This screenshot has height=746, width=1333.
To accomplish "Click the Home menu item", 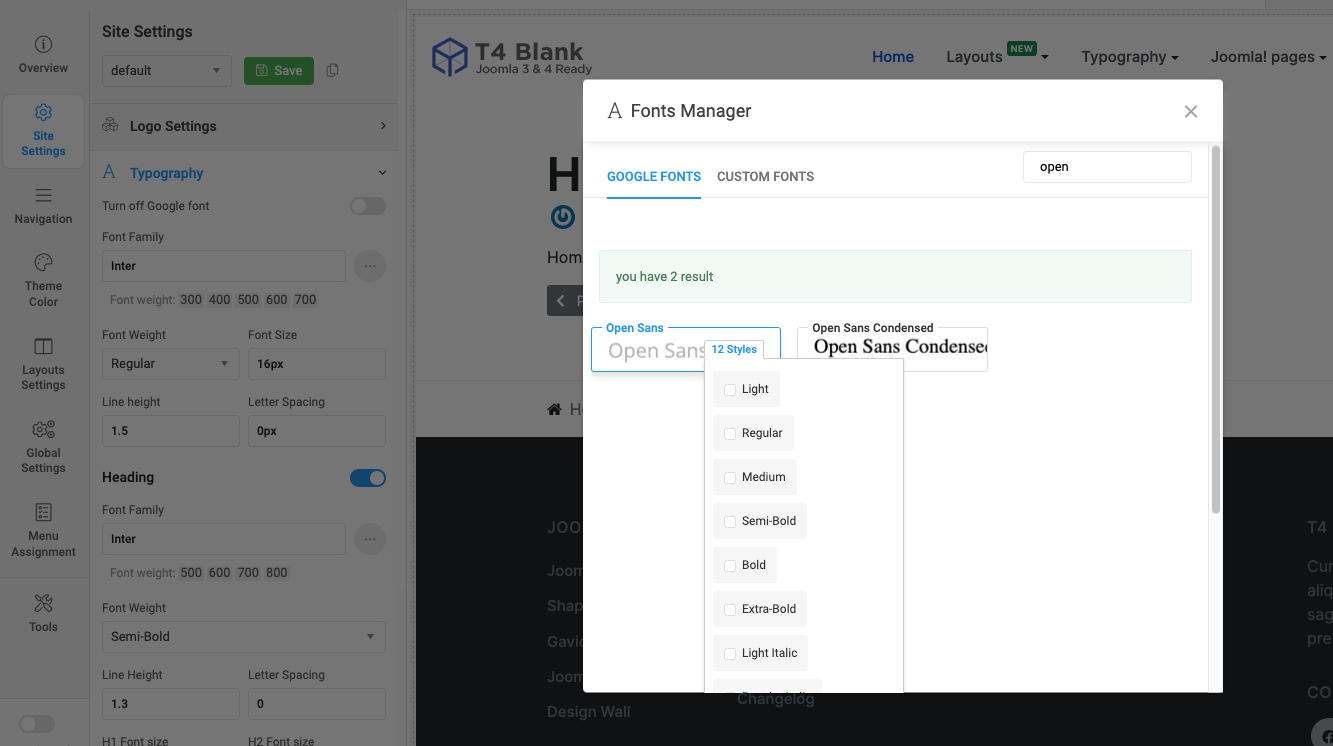I will [893, 57].
